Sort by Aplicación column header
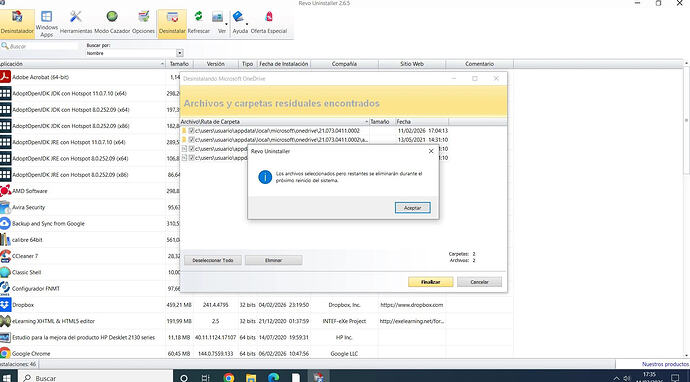 82,64
